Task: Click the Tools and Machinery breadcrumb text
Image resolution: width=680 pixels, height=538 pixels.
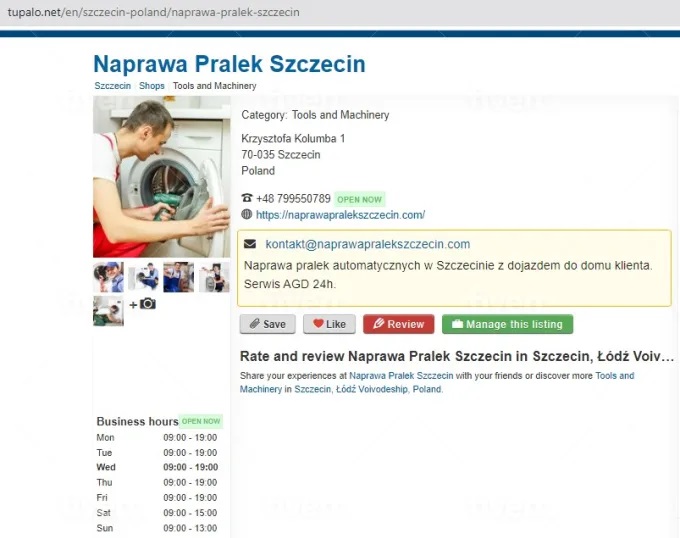Action: tap(215, 86)
